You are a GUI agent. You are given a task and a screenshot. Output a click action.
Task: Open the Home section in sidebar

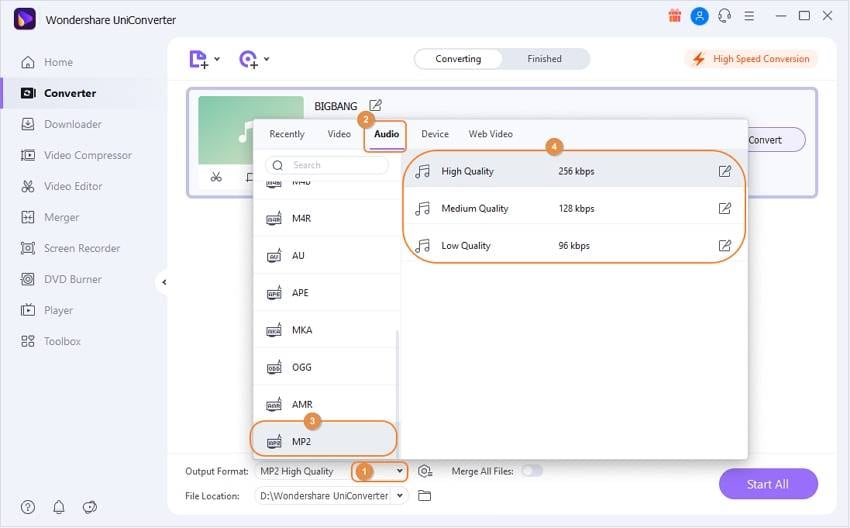coord(47,62)
